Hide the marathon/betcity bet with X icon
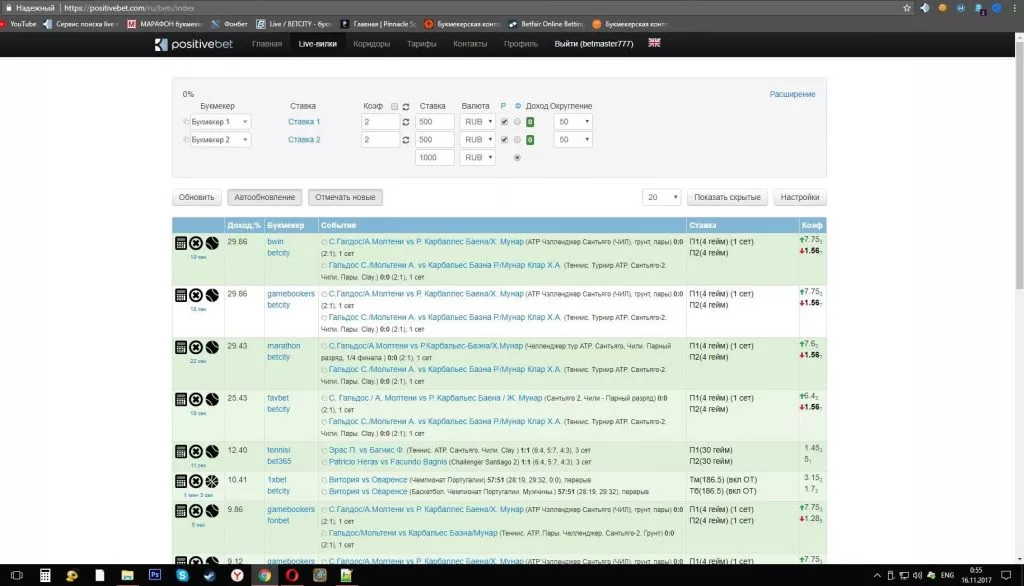Image resolution: width=1024 pixels, height=586 pixels. point(196,347)
